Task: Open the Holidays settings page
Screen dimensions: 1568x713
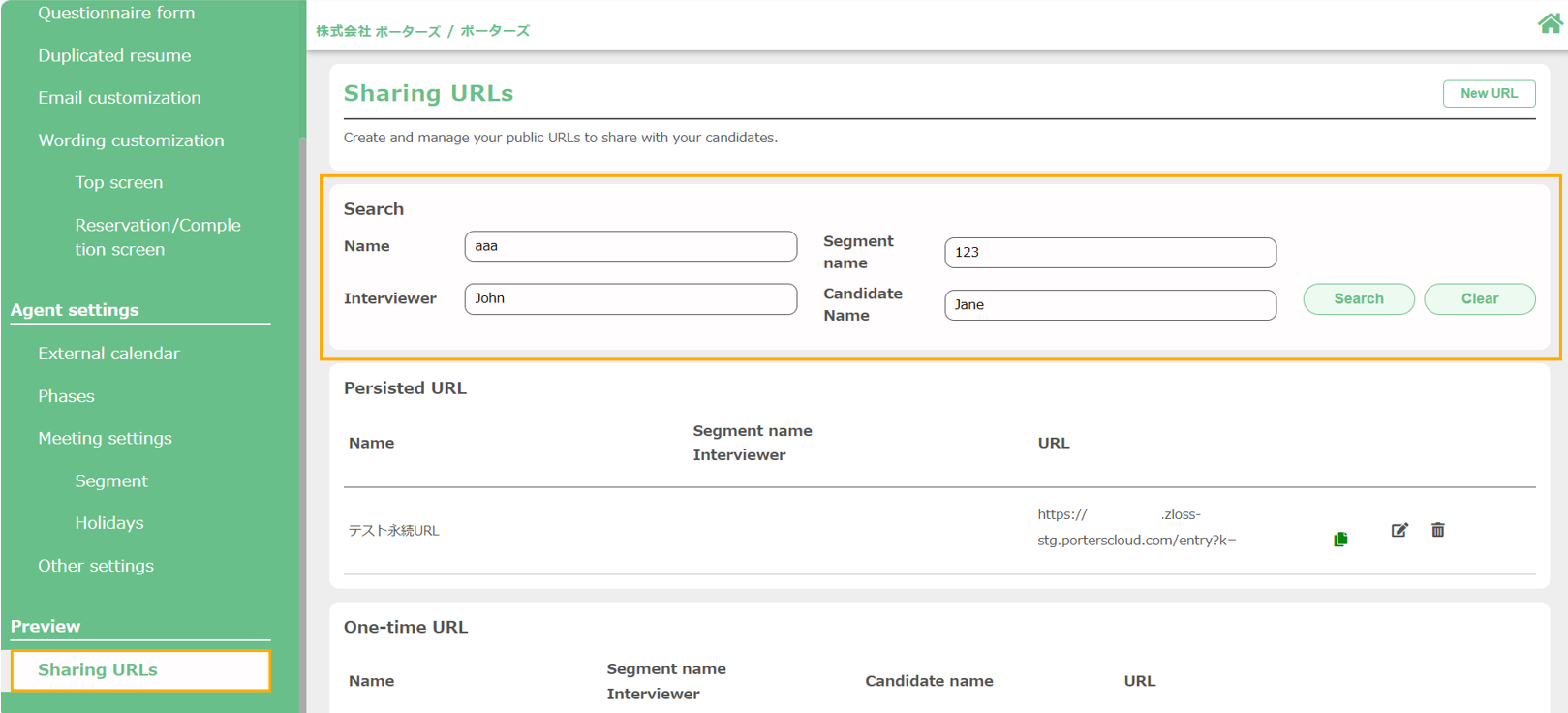Action: pos(109,523)
